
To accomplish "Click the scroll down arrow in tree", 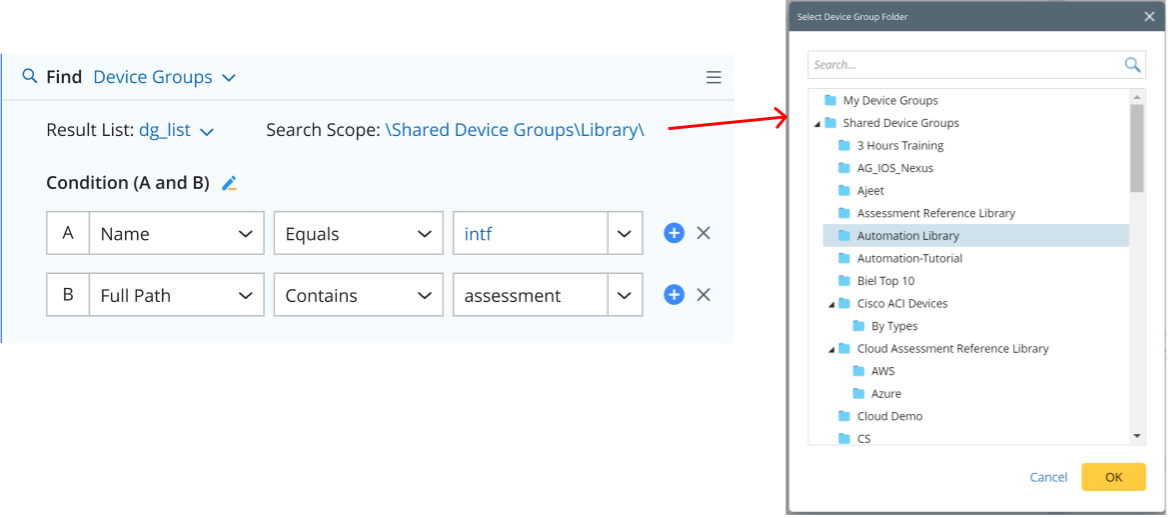I will tap(1137, 436).
